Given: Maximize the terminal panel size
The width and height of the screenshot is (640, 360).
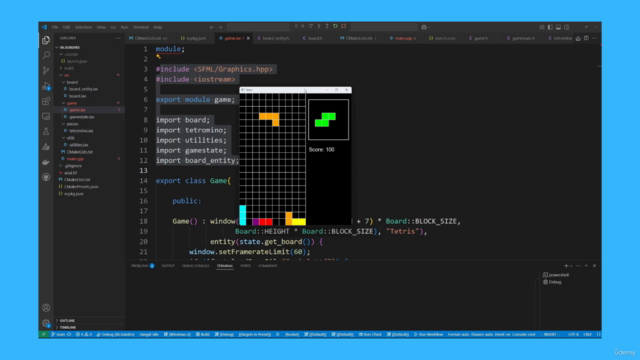Looking at the screenshot, I should tap(586, 266).
